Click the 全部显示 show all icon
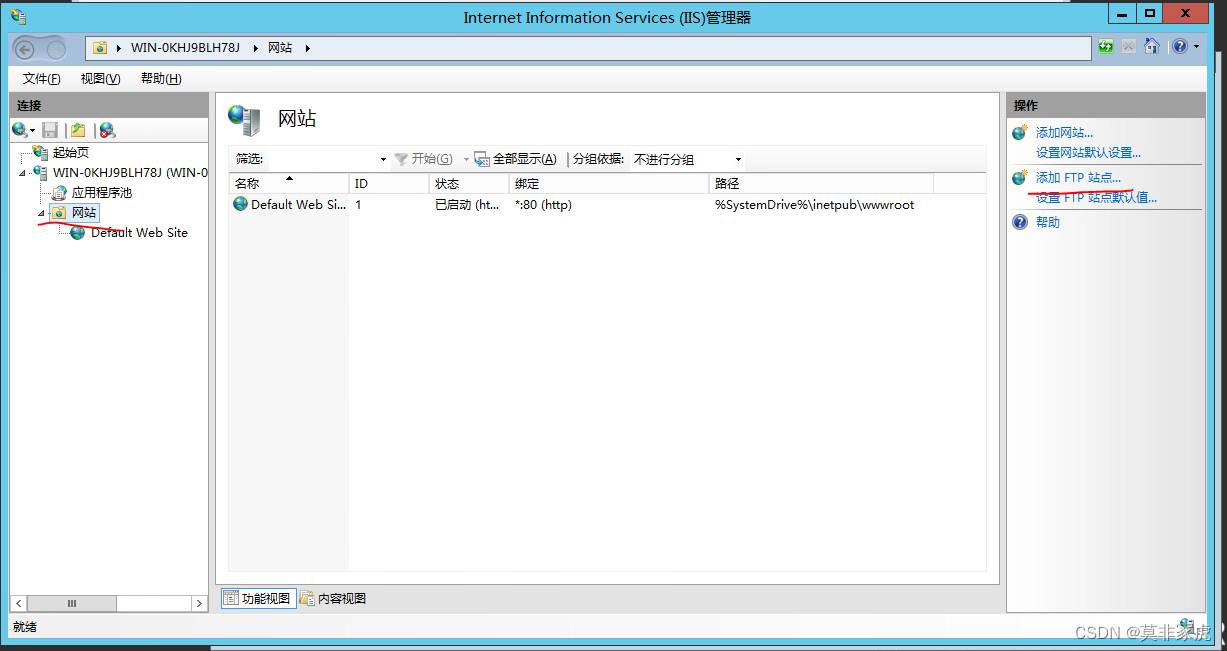 (x=481, y=159)
